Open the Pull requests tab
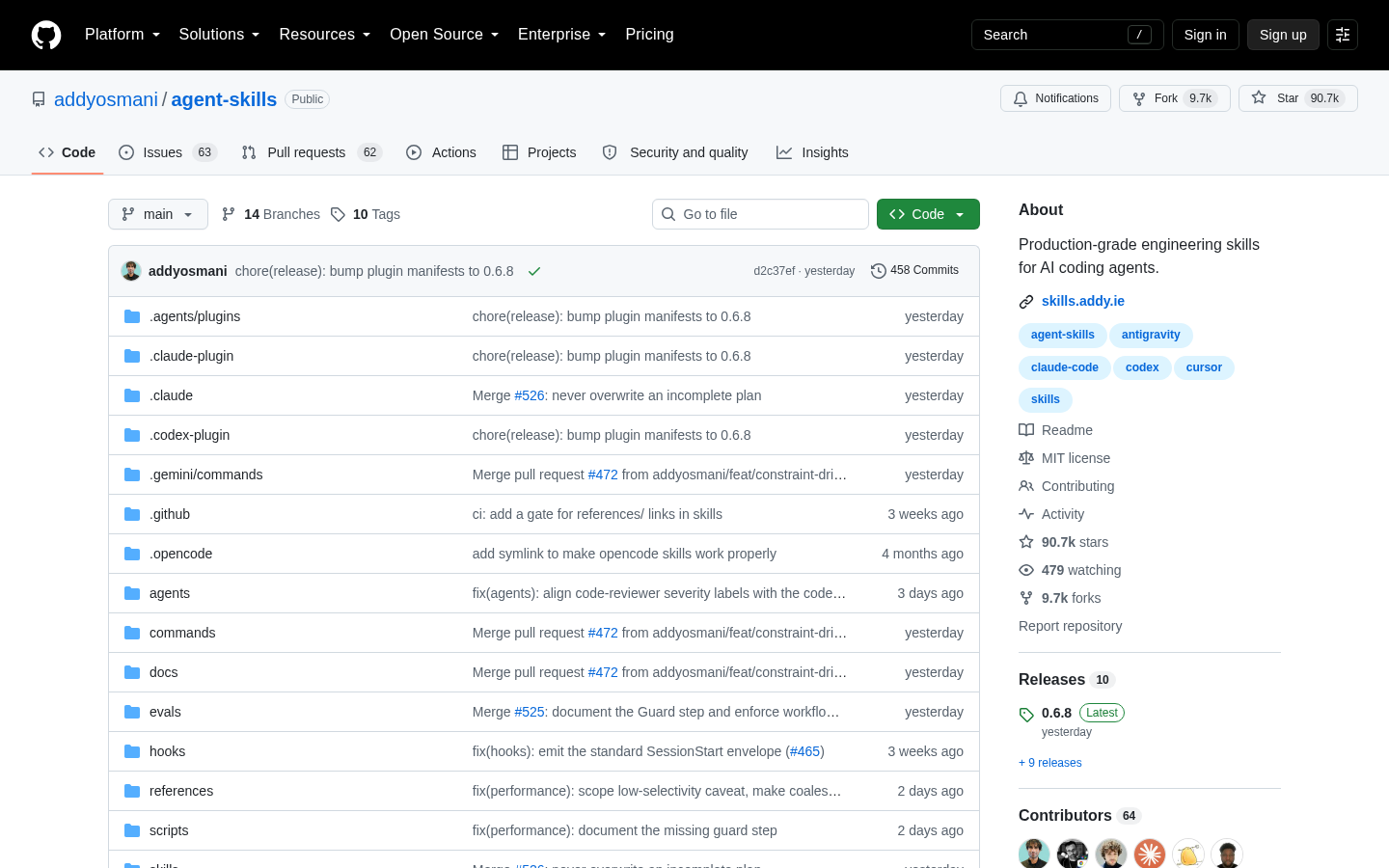Viewport: 1389px width, 868px height. point(312,152)
